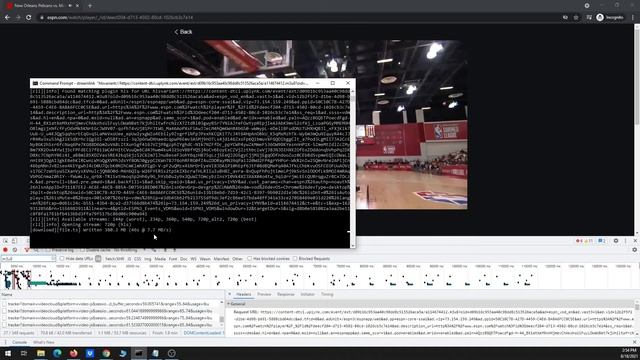
Task: Stop recording the network log
Action: click(5, 250)
